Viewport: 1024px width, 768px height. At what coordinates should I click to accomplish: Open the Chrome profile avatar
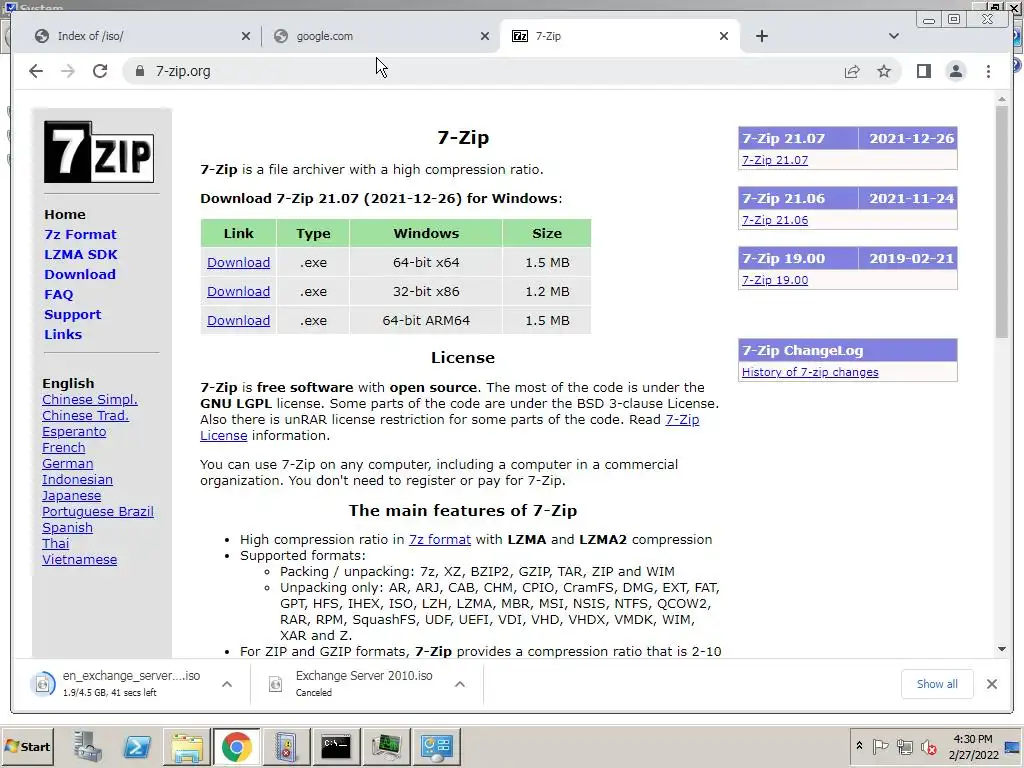tap(955, 71)
